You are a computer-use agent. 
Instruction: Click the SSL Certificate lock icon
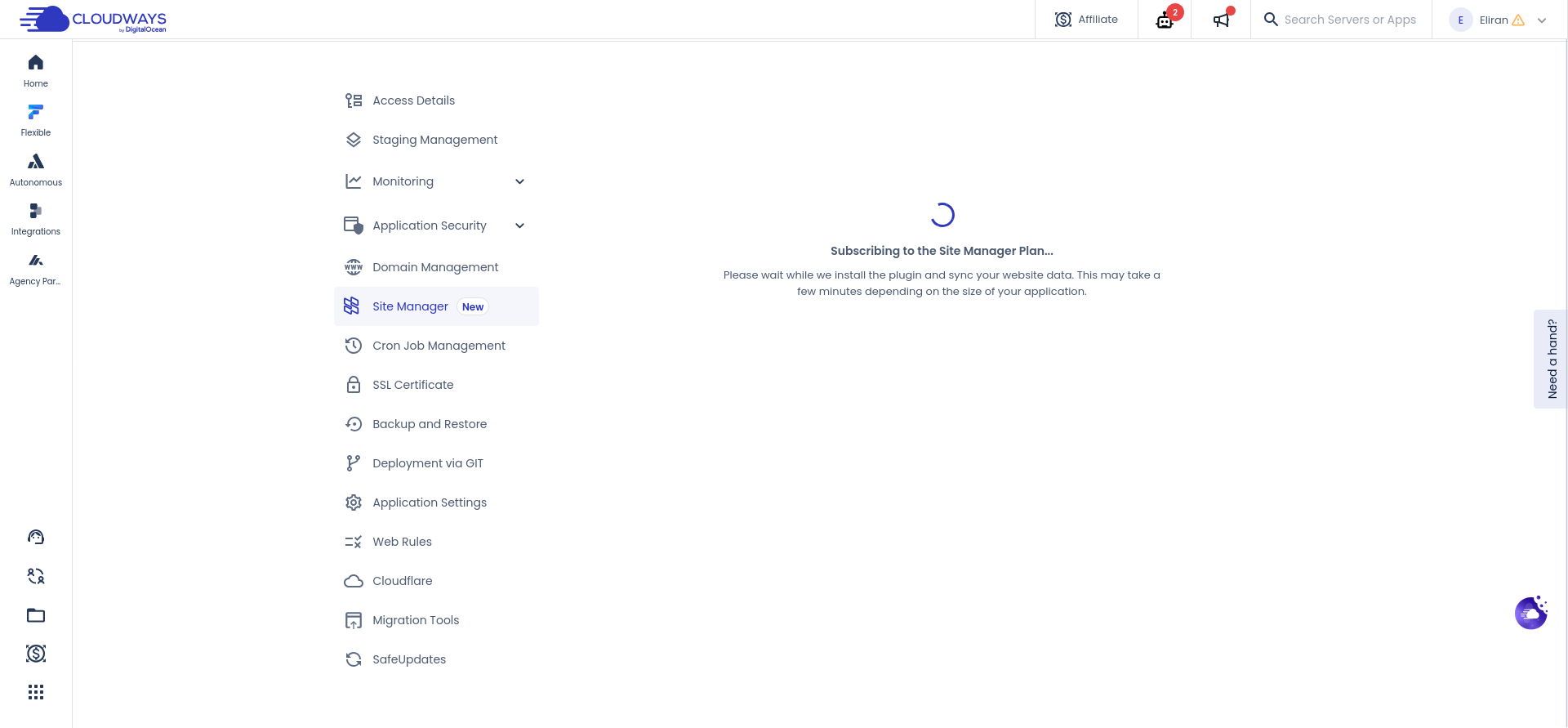coord(354,385)
